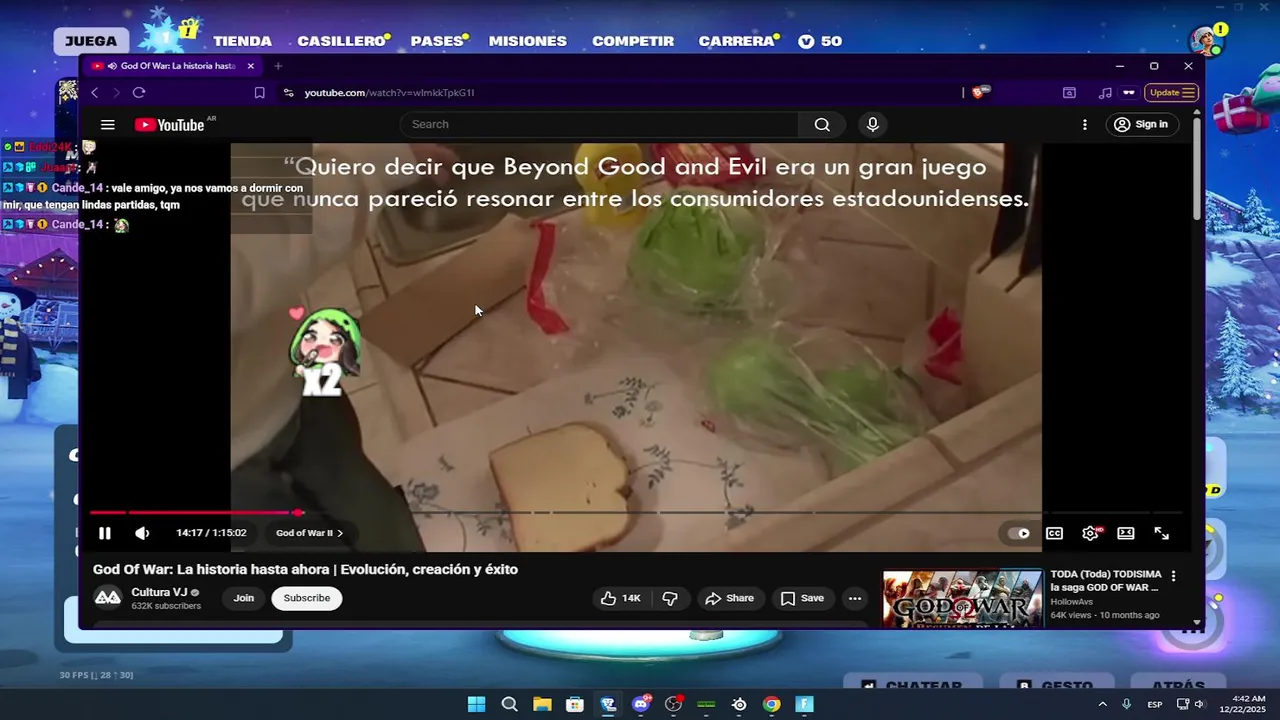Screen dimensions: 1280x720
Task: Click the YouTube search magnifier button
Action: pyautogui.click(x=822, y=125)
